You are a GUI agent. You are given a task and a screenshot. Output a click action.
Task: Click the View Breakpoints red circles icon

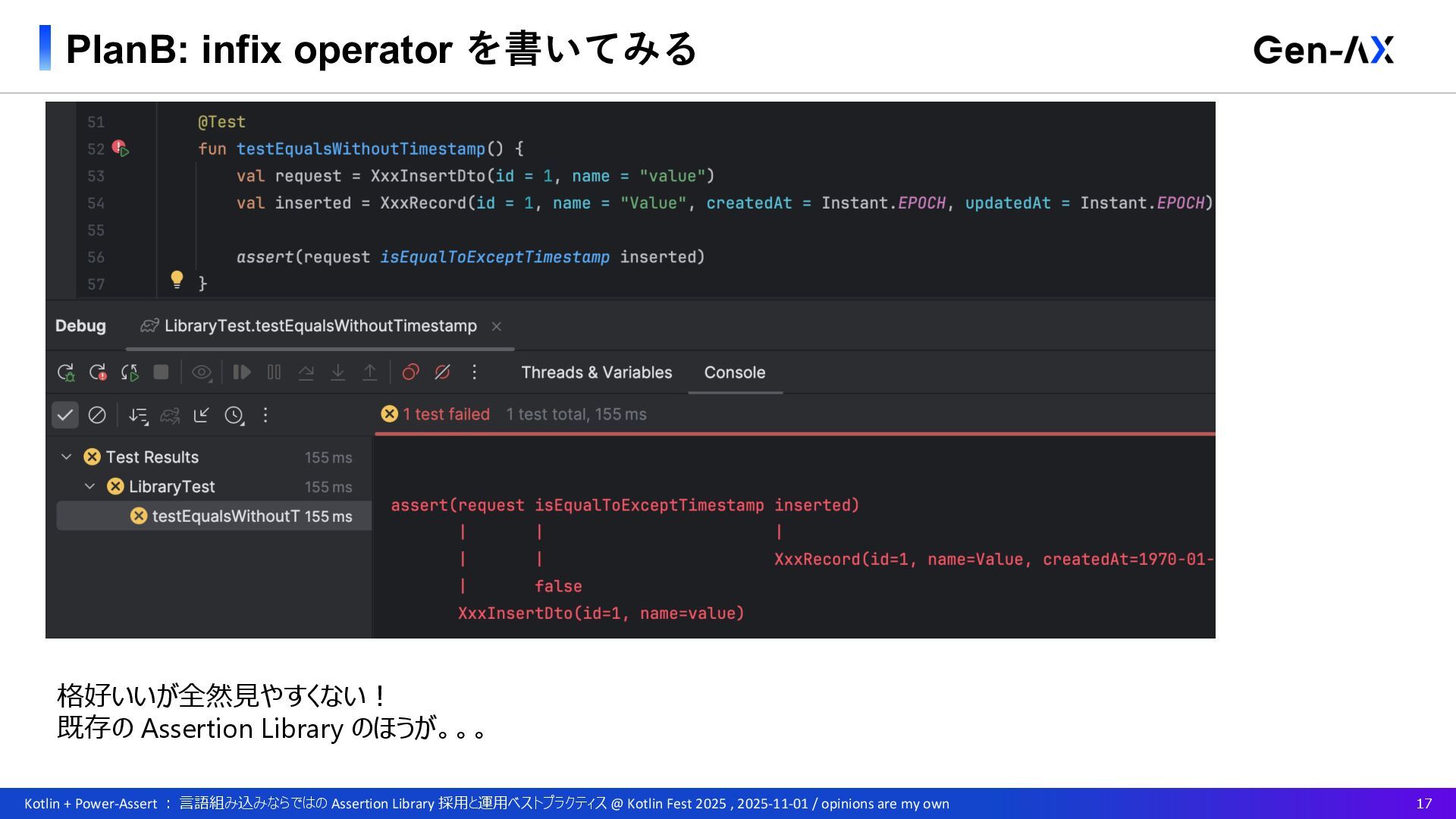[410, 372]
